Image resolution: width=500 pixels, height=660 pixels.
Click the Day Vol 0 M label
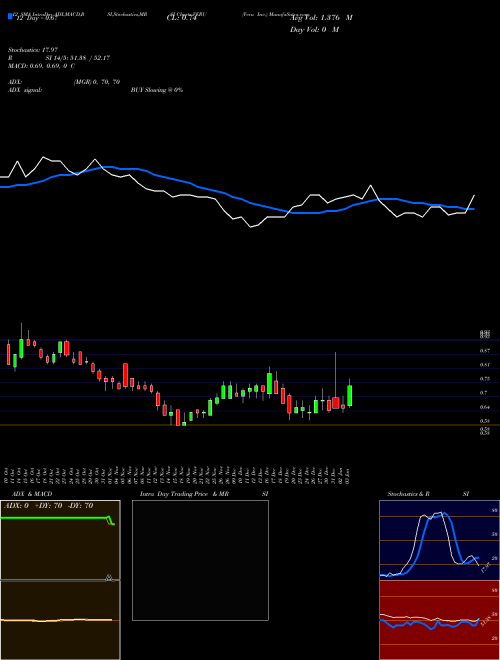coord(314,29)
